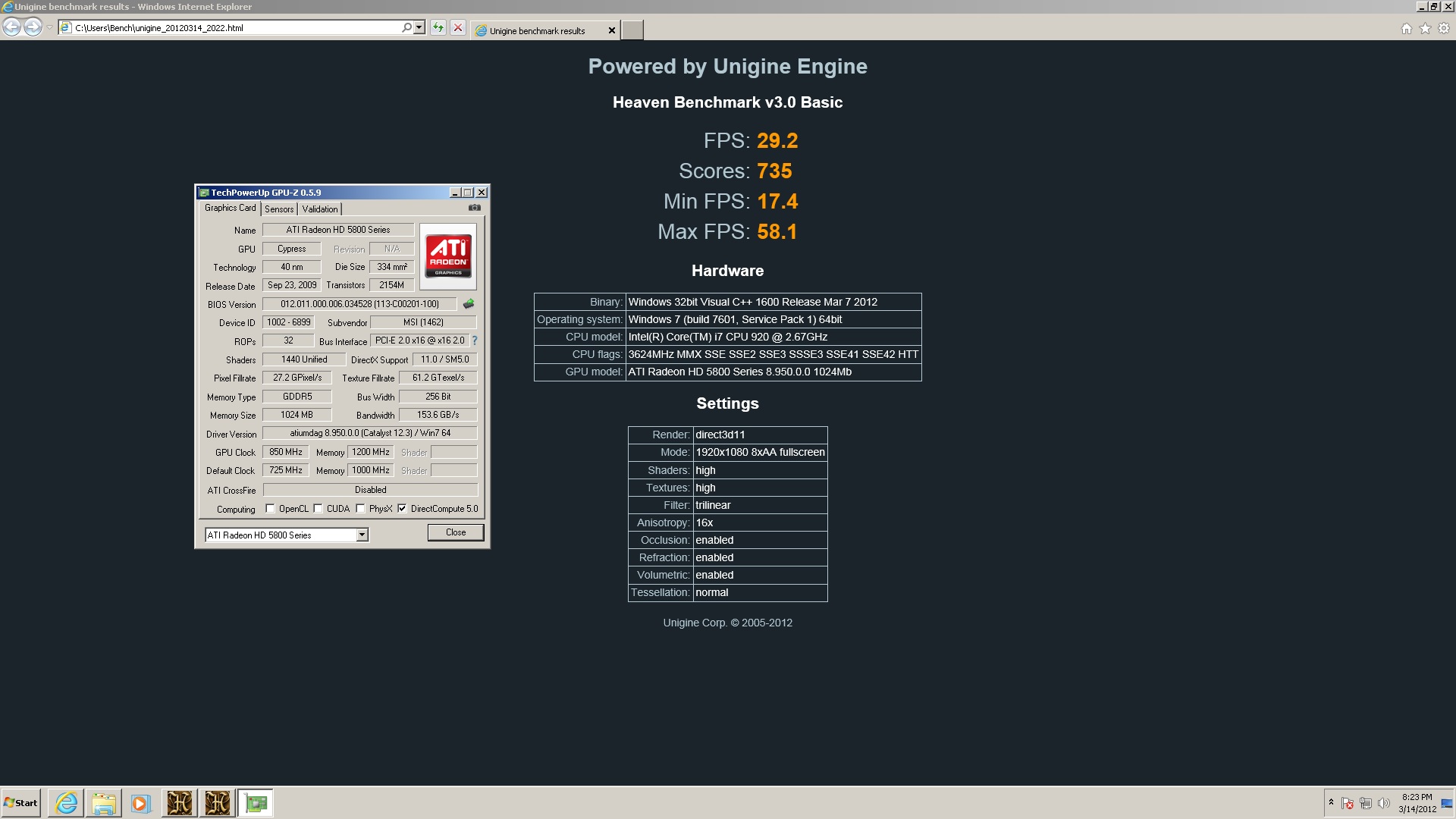Open the address bar history dropdown arrow
The image size is (1456, 819).
tap(419, 28)
